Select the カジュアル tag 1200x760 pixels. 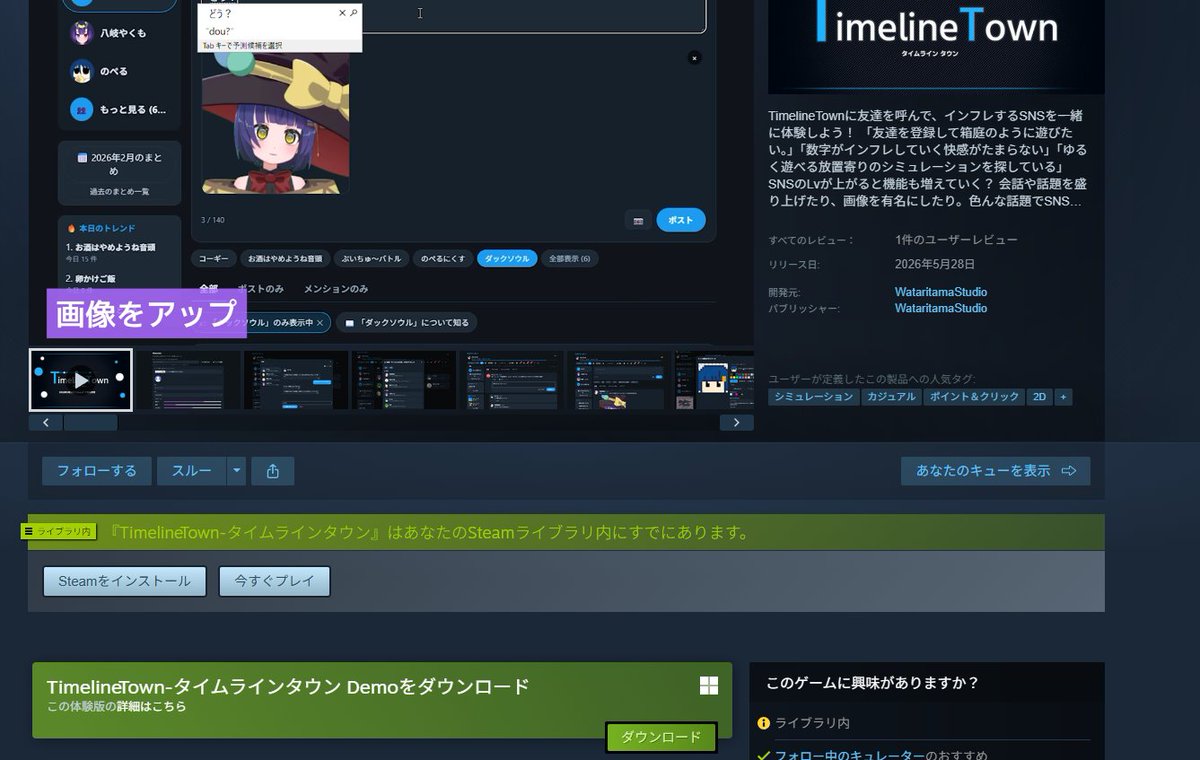pyautogui.click(x=890, y=397)
